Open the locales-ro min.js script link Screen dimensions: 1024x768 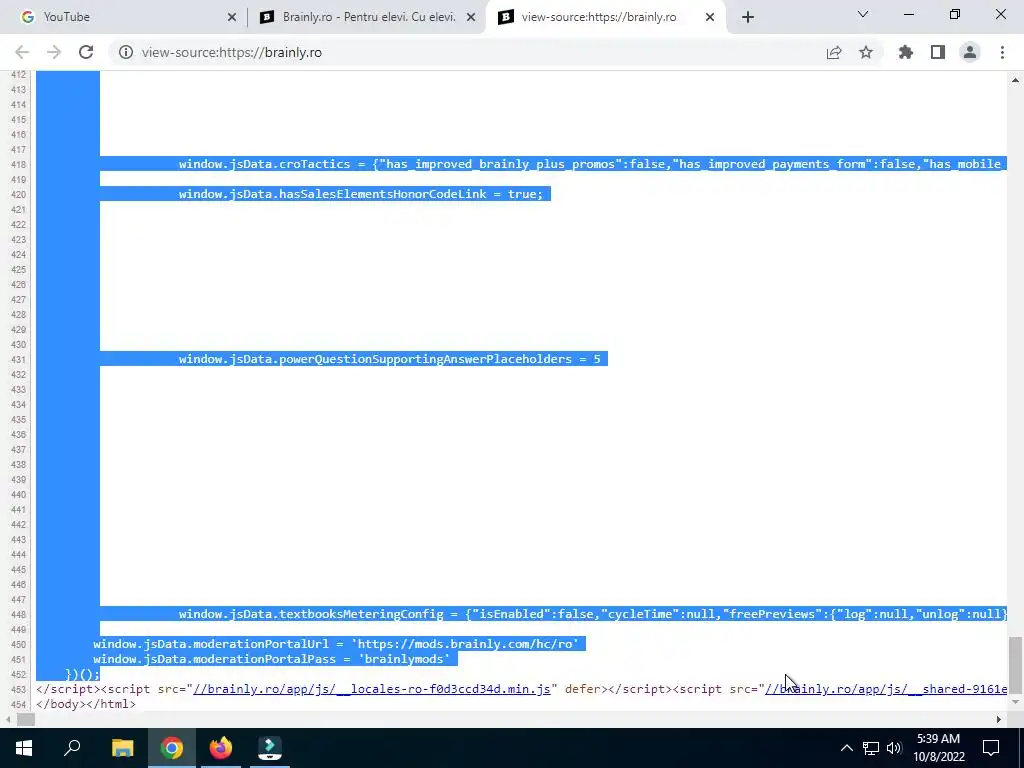coord(372,689)
